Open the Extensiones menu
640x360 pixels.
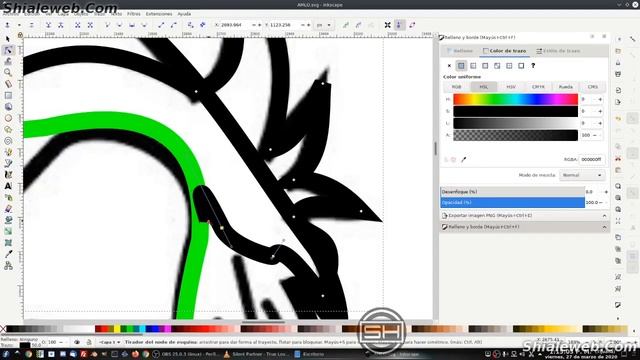tap(159, 14)
